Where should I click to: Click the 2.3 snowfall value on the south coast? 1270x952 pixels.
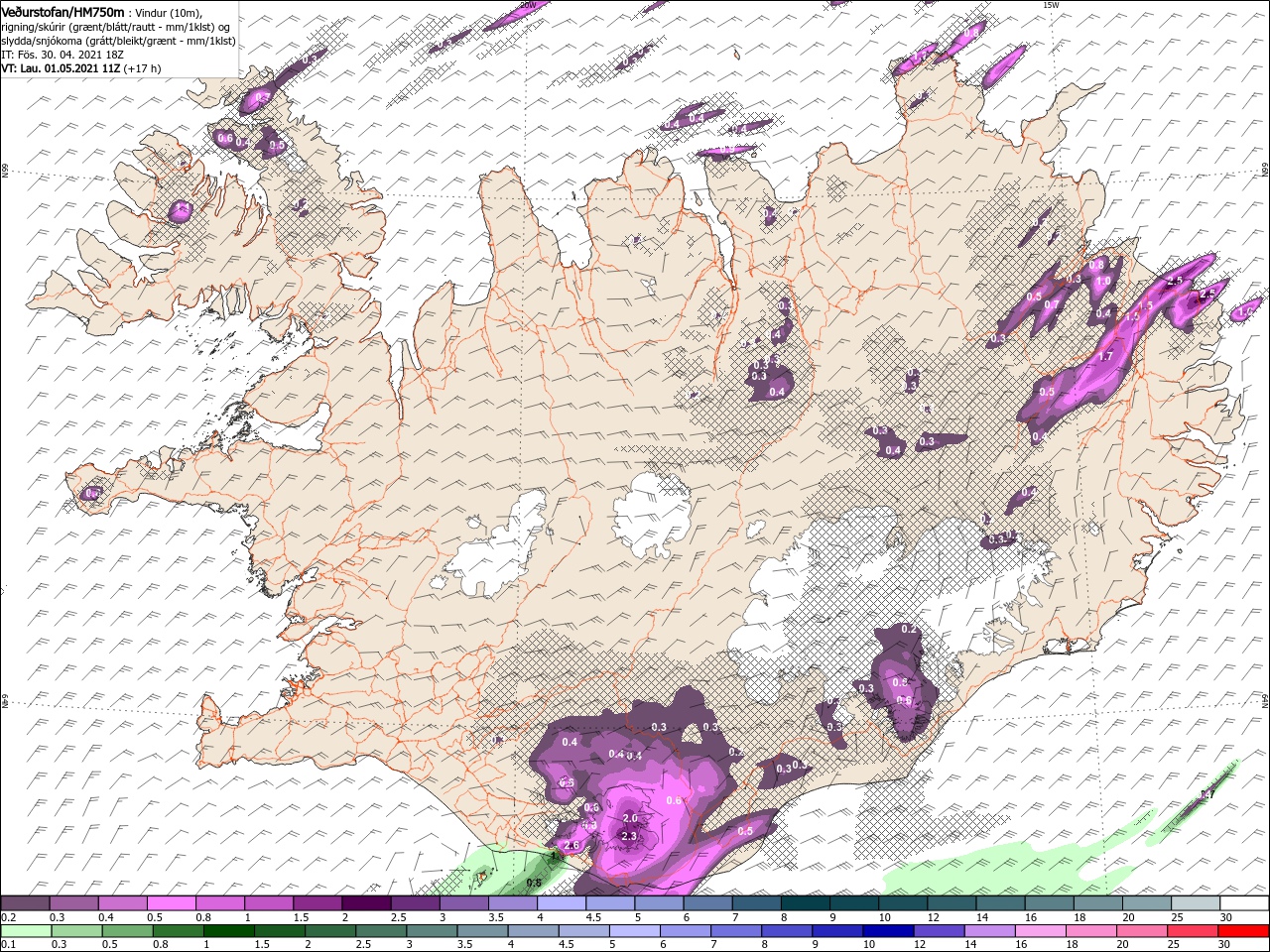629,837
